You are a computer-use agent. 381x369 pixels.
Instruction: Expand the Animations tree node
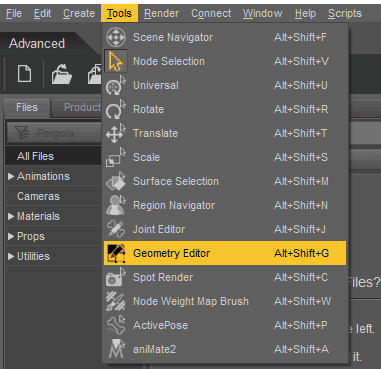point(11,176)
